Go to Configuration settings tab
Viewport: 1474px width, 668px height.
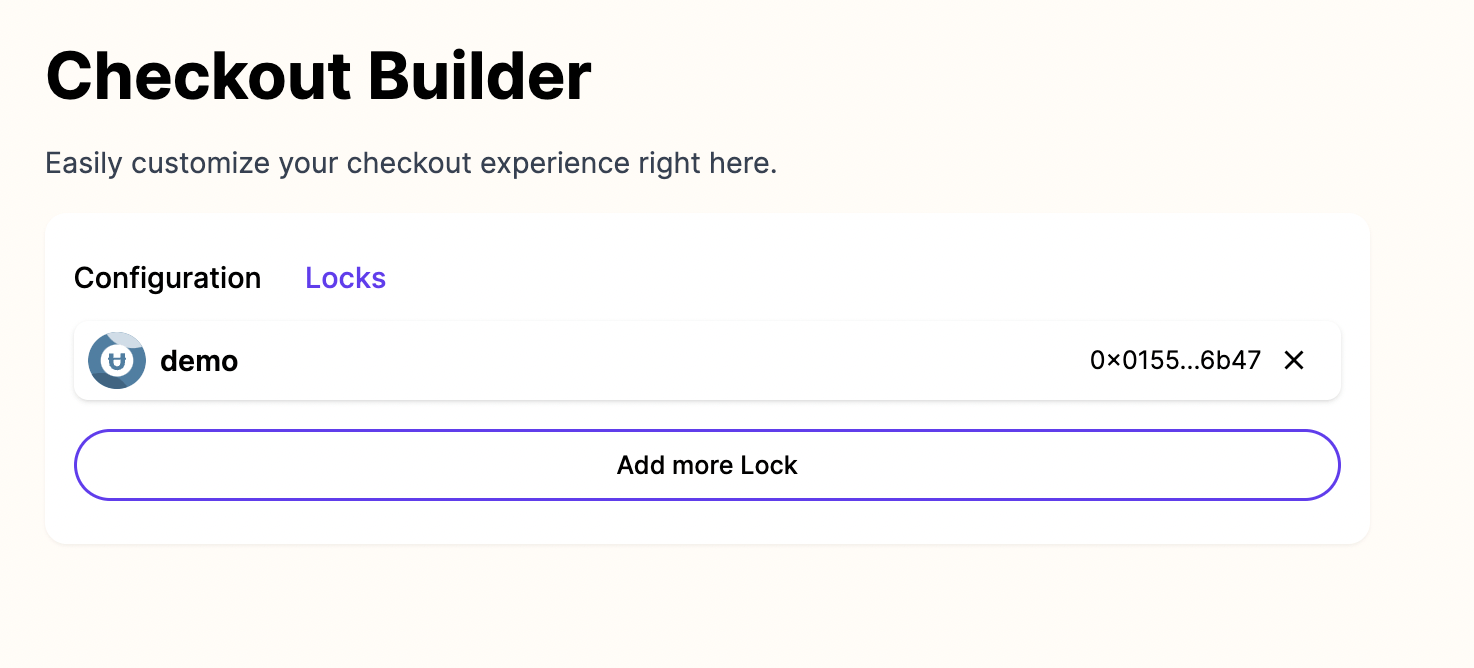pos(168,278)
